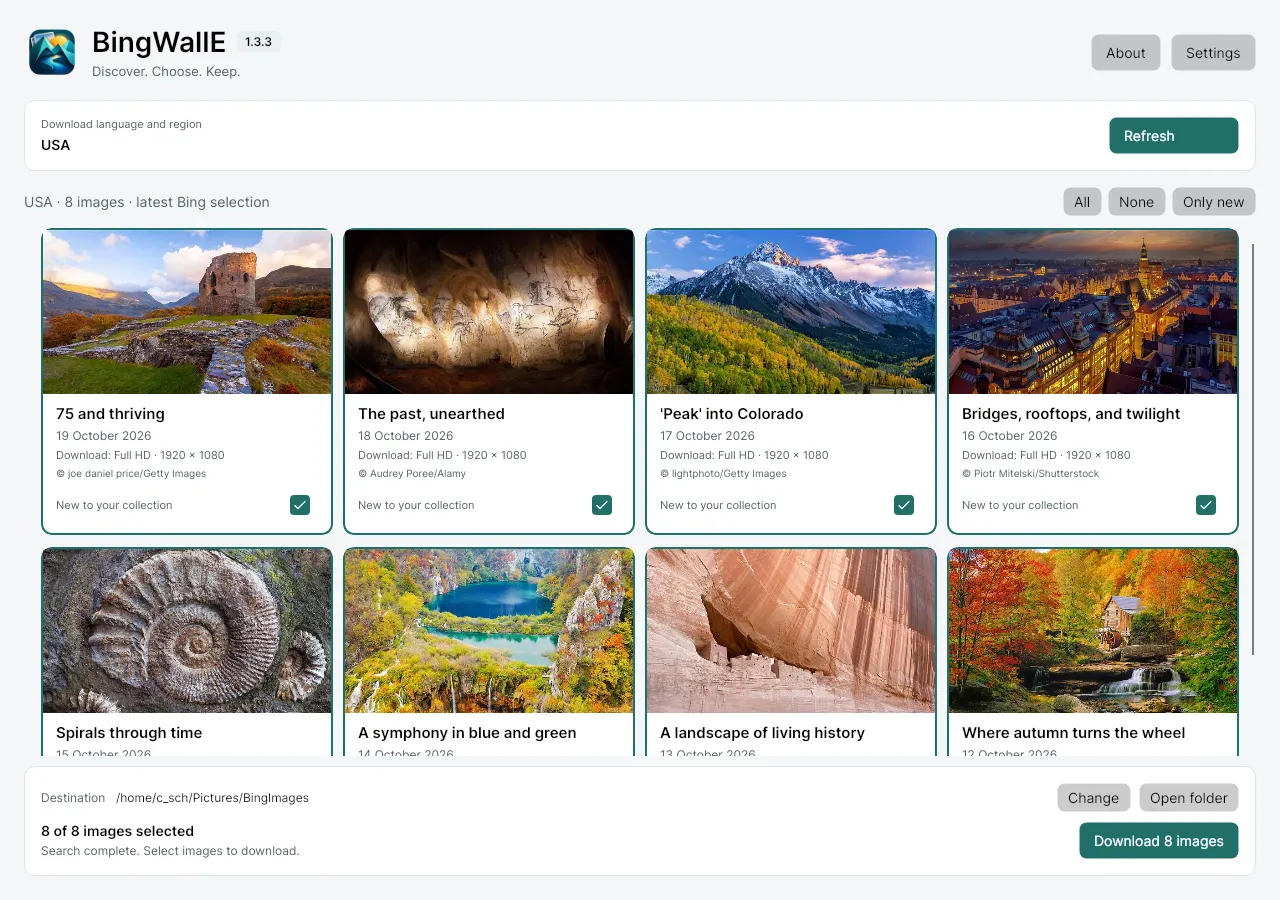The width and height of the screenshot is (1280, 900).
Task: Open Settings
Action: tap(1213, 53)
